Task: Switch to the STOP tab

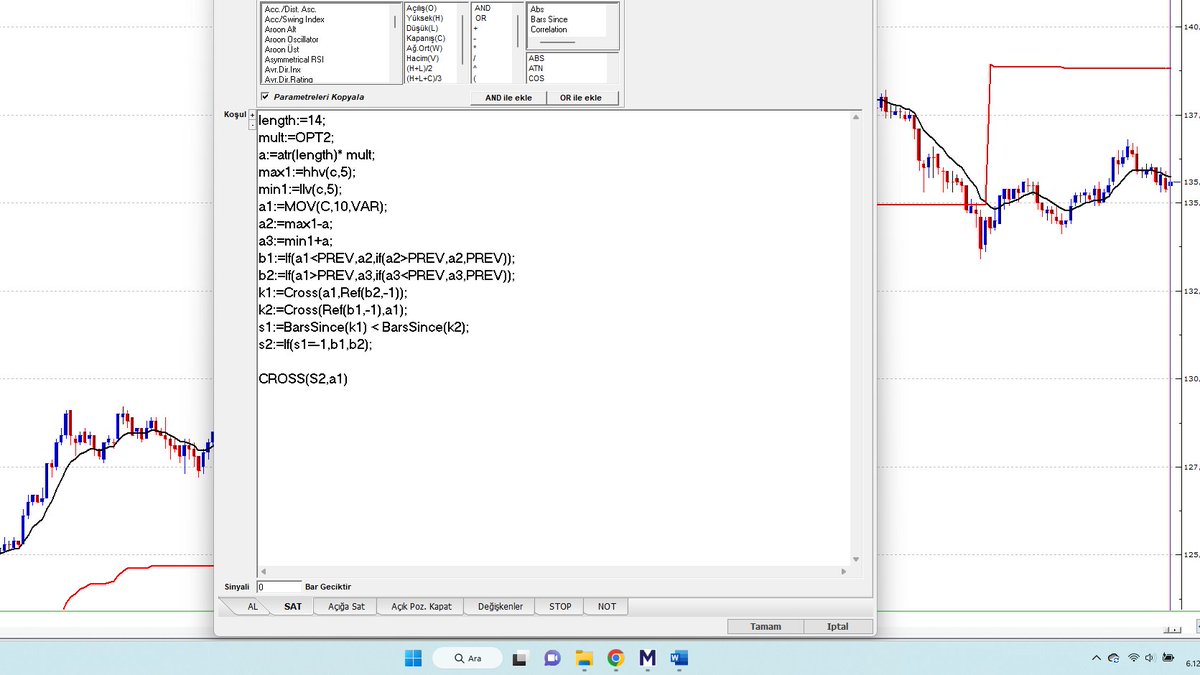Action: coord(560,606)
